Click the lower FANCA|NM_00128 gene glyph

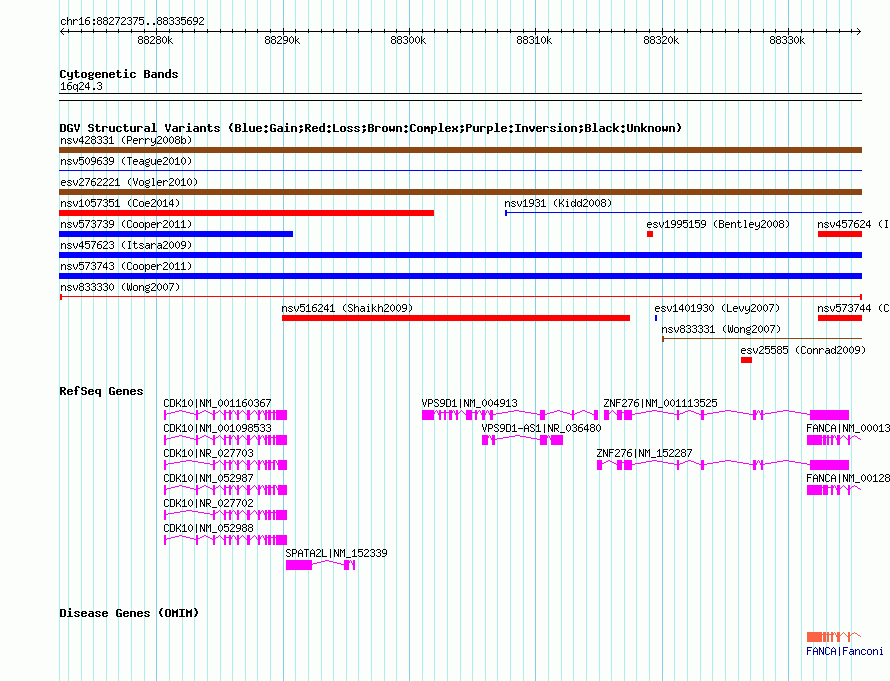point(834,490)
